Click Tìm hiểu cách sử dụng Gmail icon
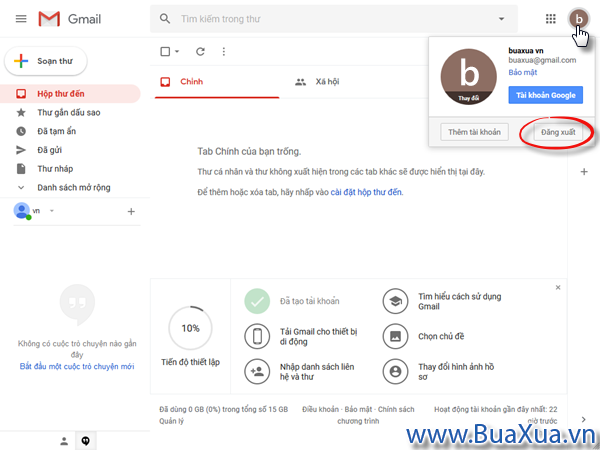 pos(395,301)
